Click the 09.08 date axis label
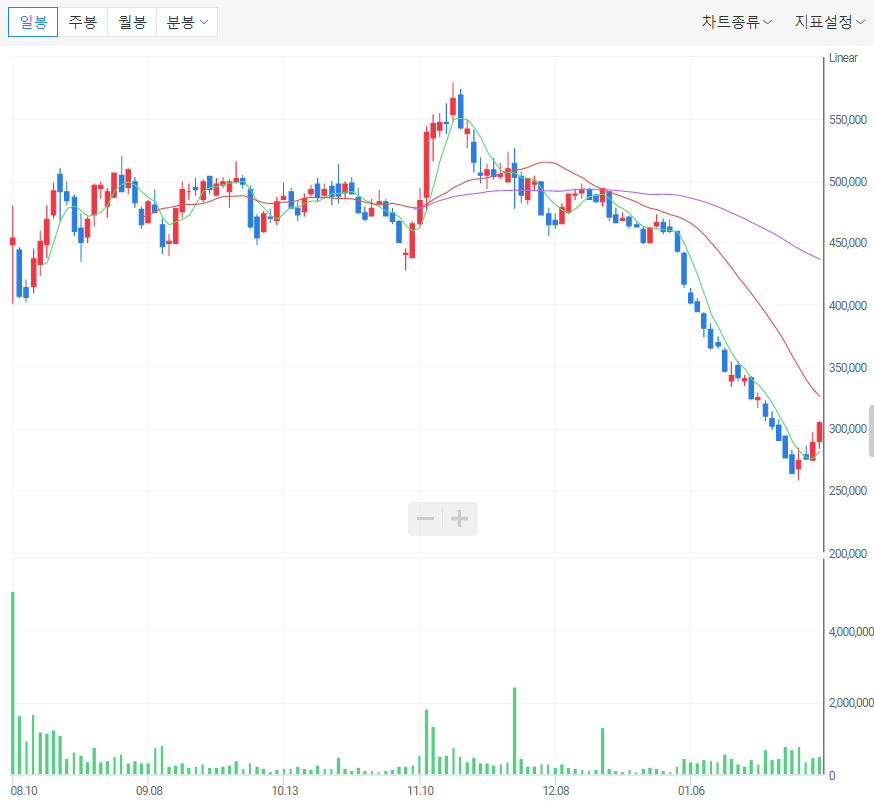This screenshot has width=874, height=801. point(149,791)
